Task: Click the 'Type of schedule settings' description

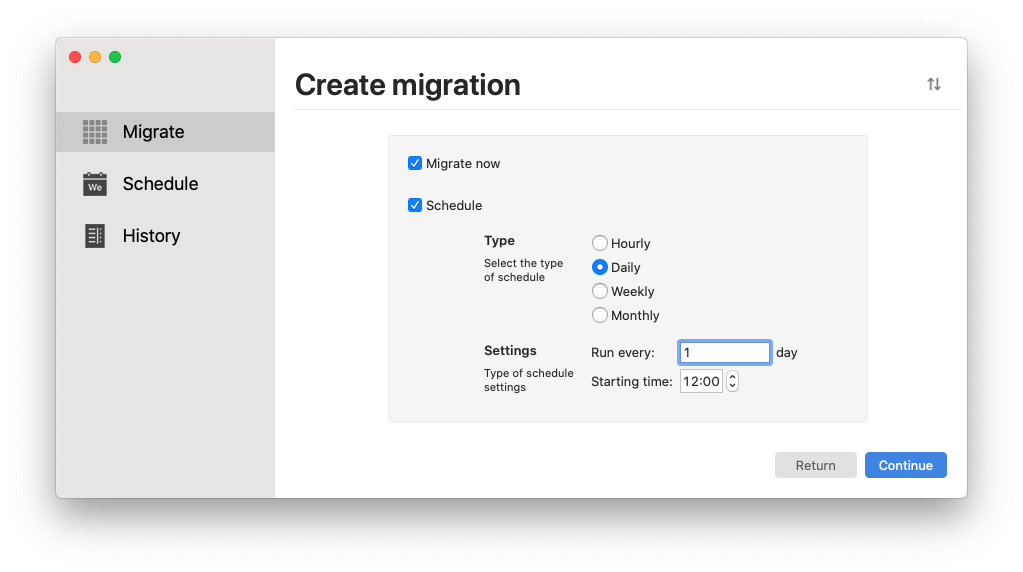Action: coord(528,380)
